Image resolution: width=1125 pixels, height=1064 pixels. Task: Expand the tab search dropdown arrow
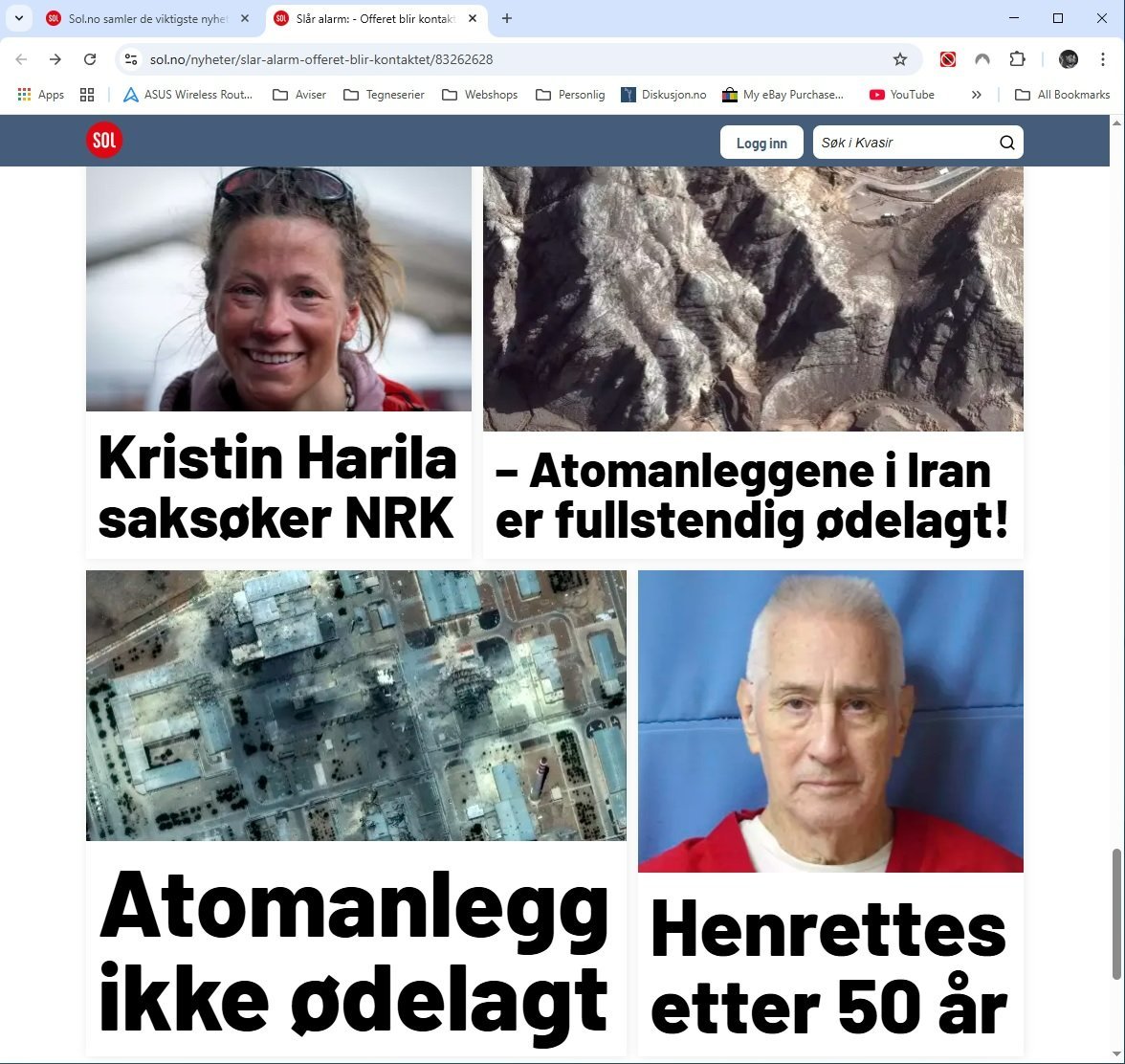coord(19,18)
